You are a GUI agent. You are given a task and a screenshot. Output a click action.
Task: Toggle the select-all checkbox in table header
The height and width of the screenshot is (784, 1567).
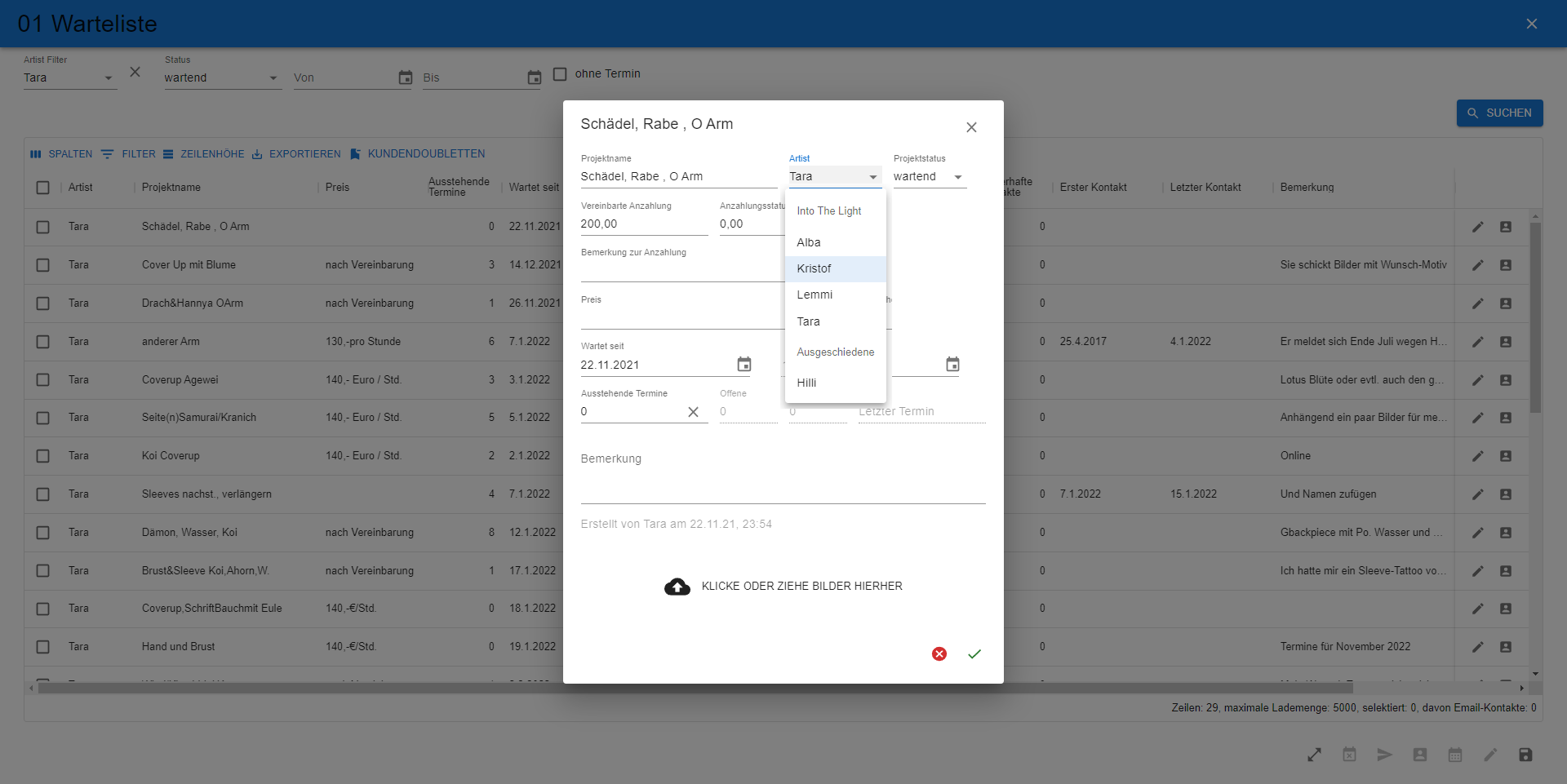(43, 188)
